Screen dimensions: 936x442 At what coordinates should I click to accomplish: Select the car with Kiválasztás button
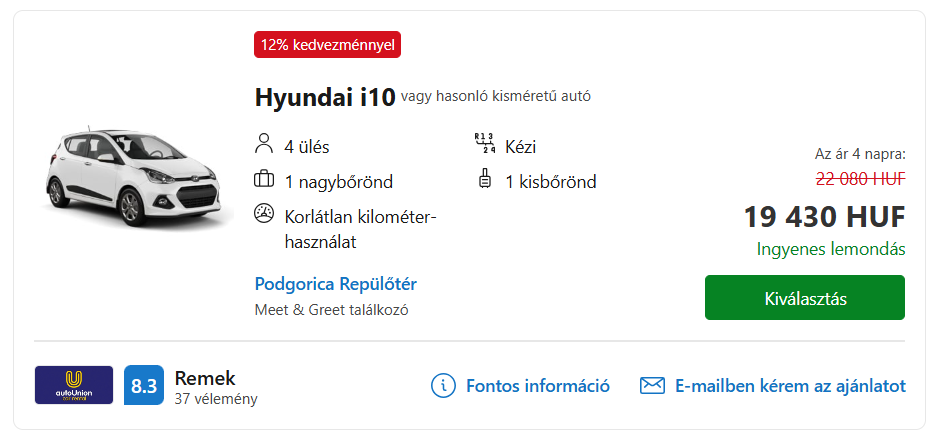click(805, 297)
